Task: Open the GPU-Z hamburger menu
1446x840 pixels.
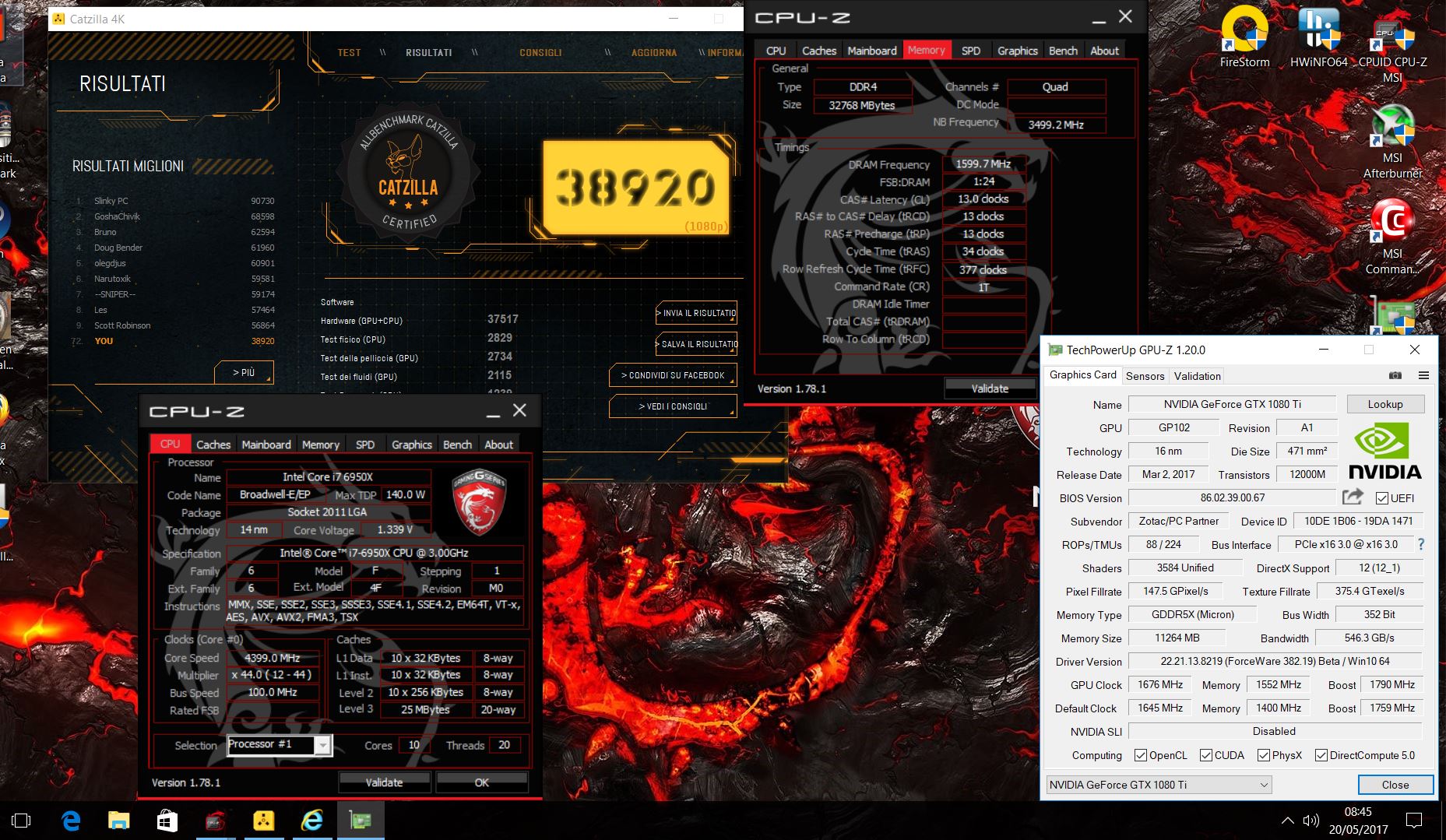Action: (1423, 375)
